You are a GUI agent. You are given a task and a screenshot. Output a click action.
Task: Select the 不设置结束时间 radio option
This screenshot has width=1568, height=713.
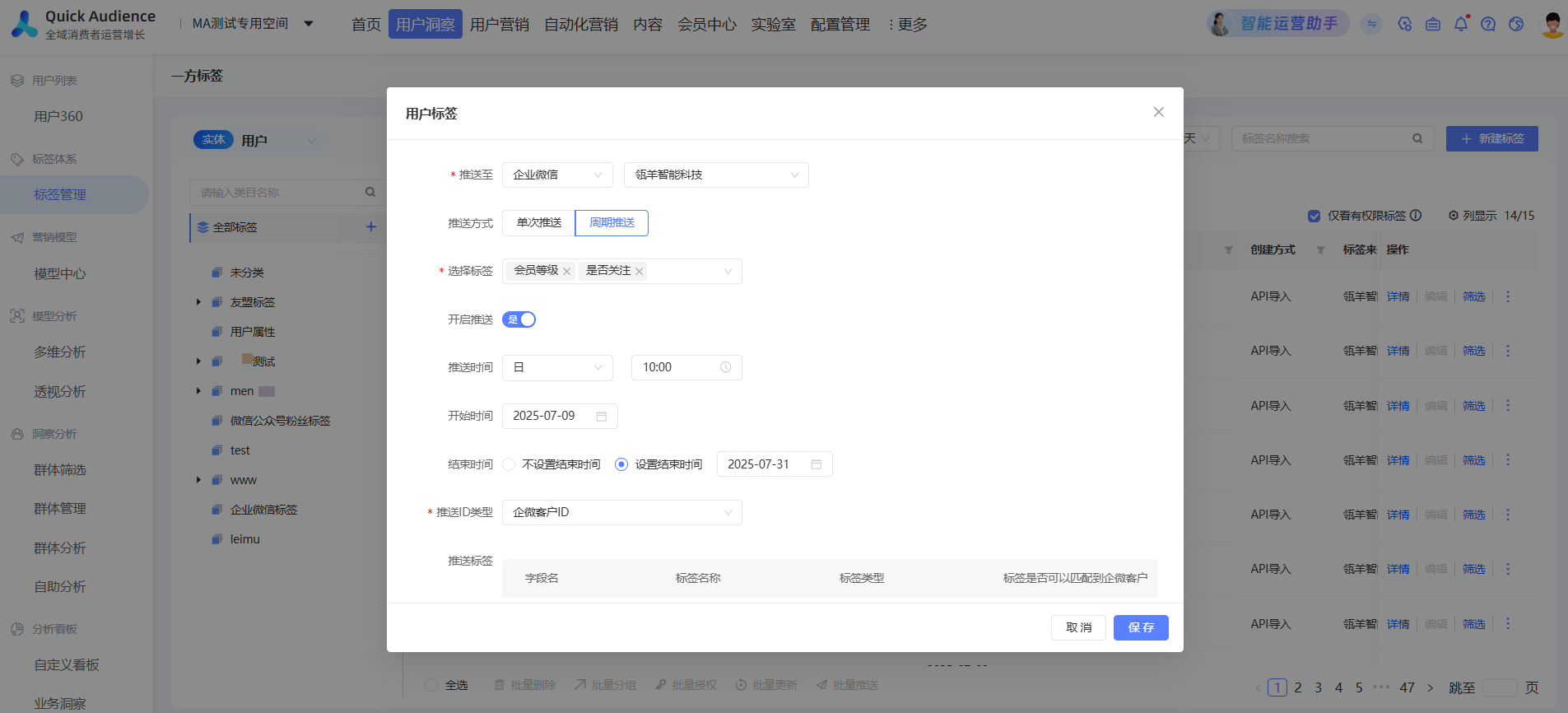pos(509,464)
